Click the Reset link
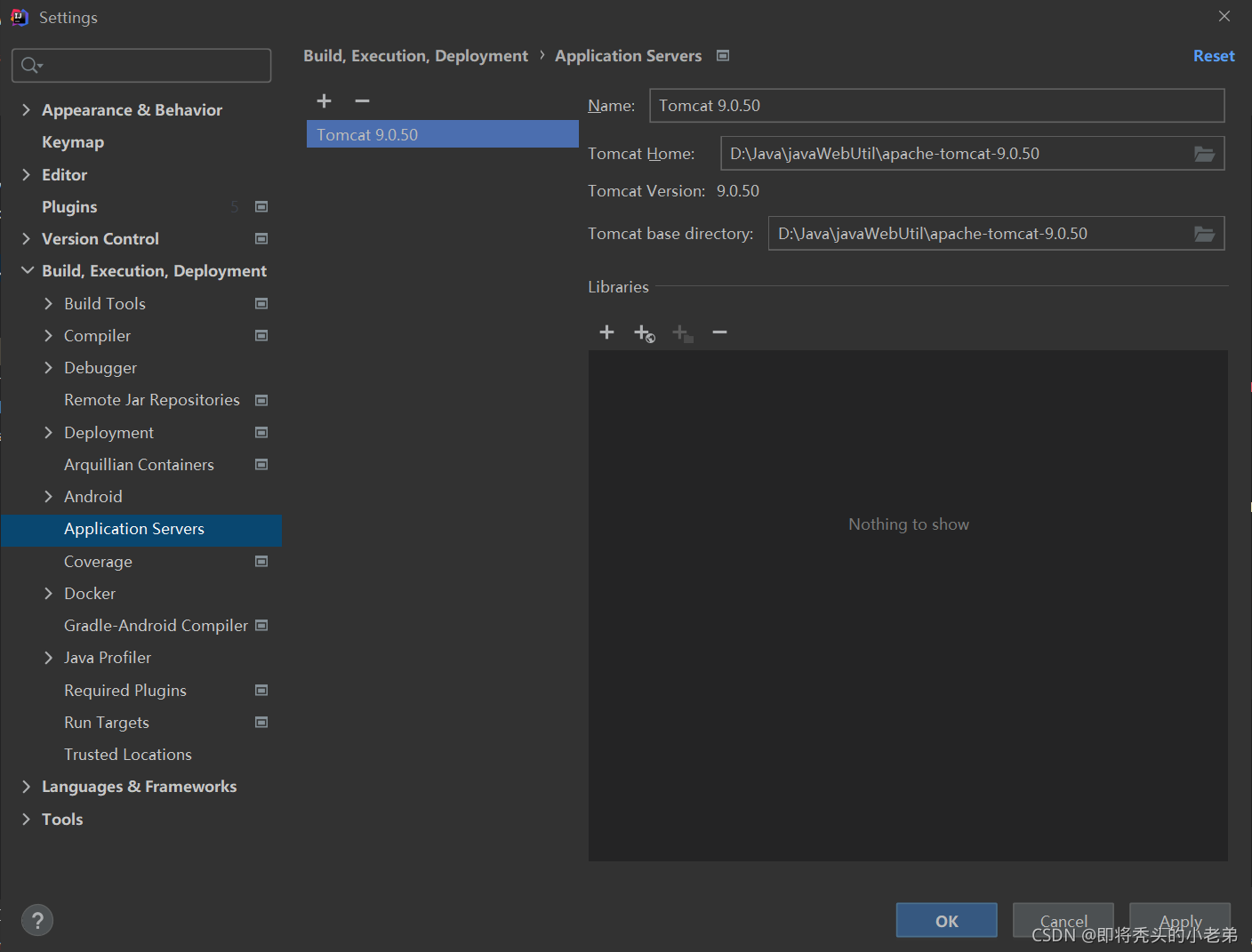The image size is (1252, 952). click(x=1214, y=56)
